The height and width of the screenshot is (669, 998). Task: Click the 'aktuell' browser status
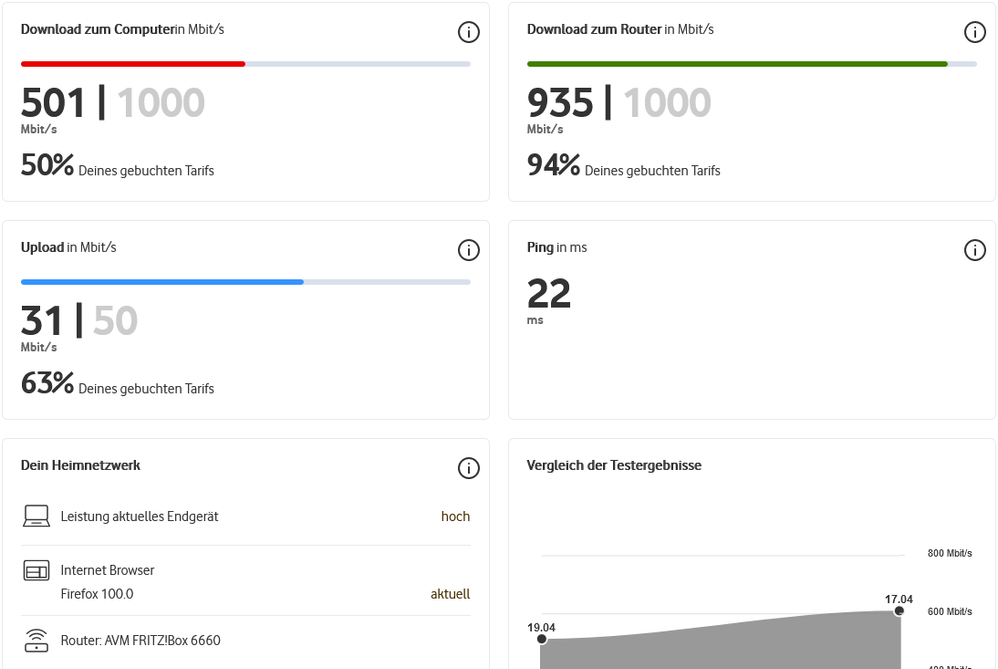point(450,594)
